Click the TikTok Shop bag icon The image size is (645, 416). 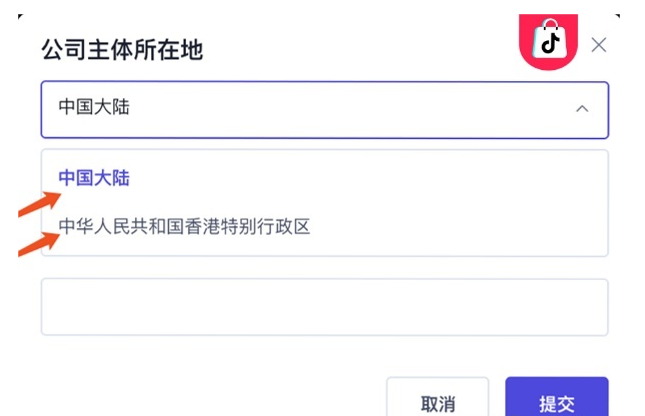(550, 40)
